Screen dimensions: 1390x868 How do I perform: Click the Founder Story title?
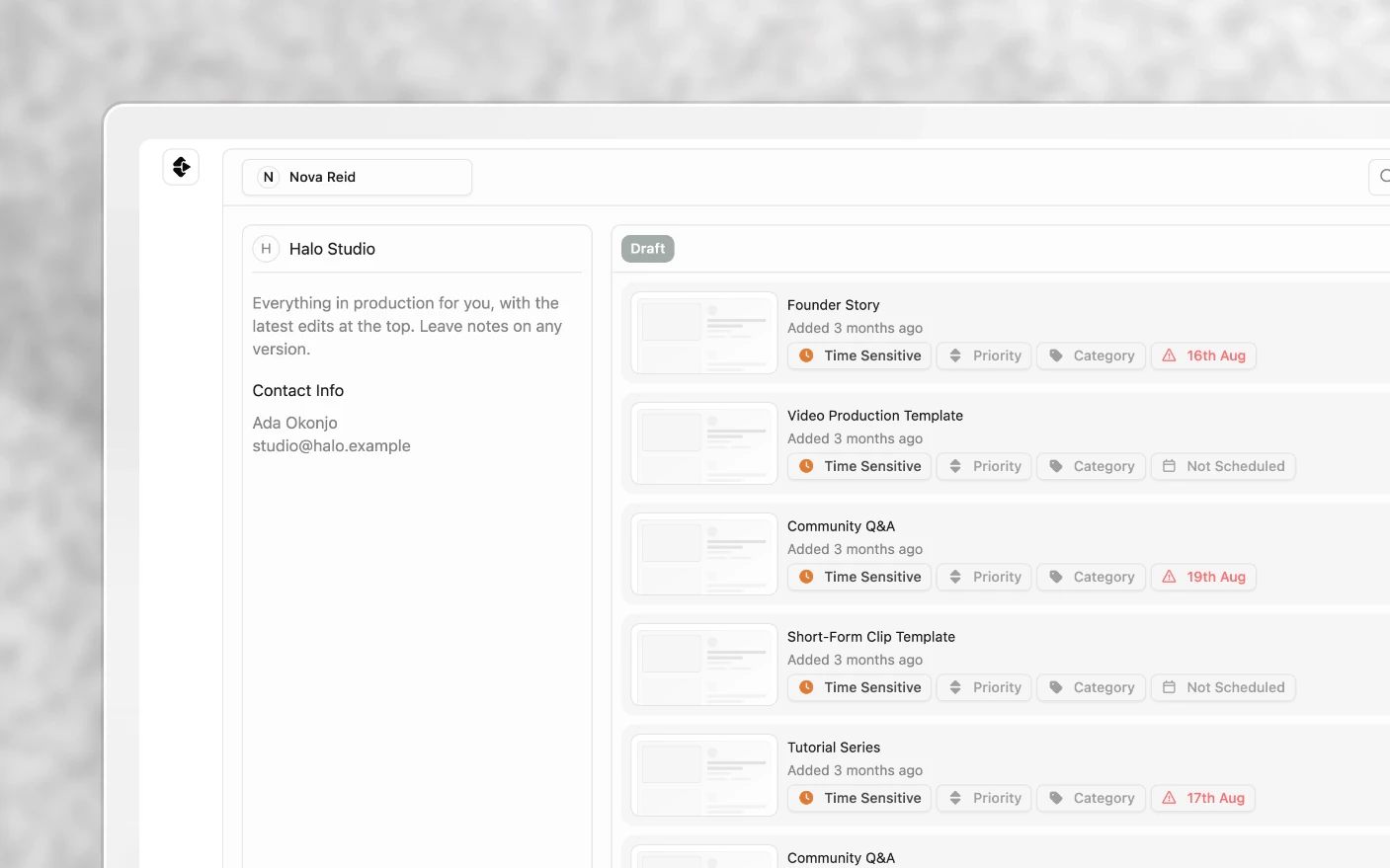833,305
